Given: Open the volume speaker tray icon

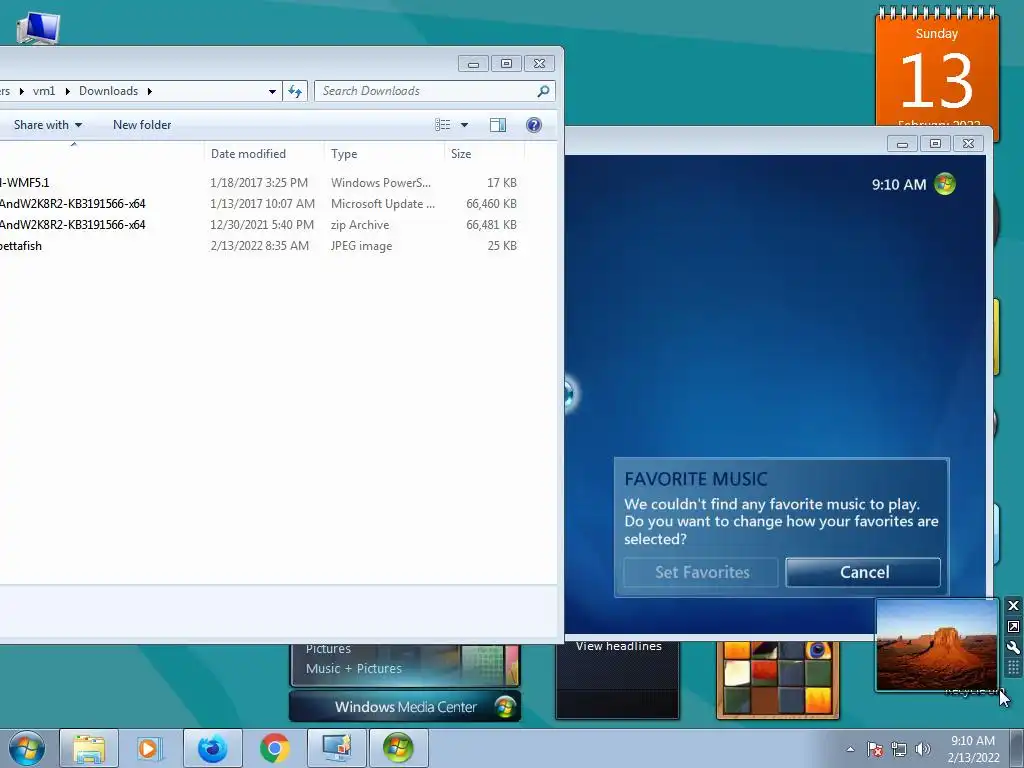Looking at the screenshot, I should click(923, 749).
